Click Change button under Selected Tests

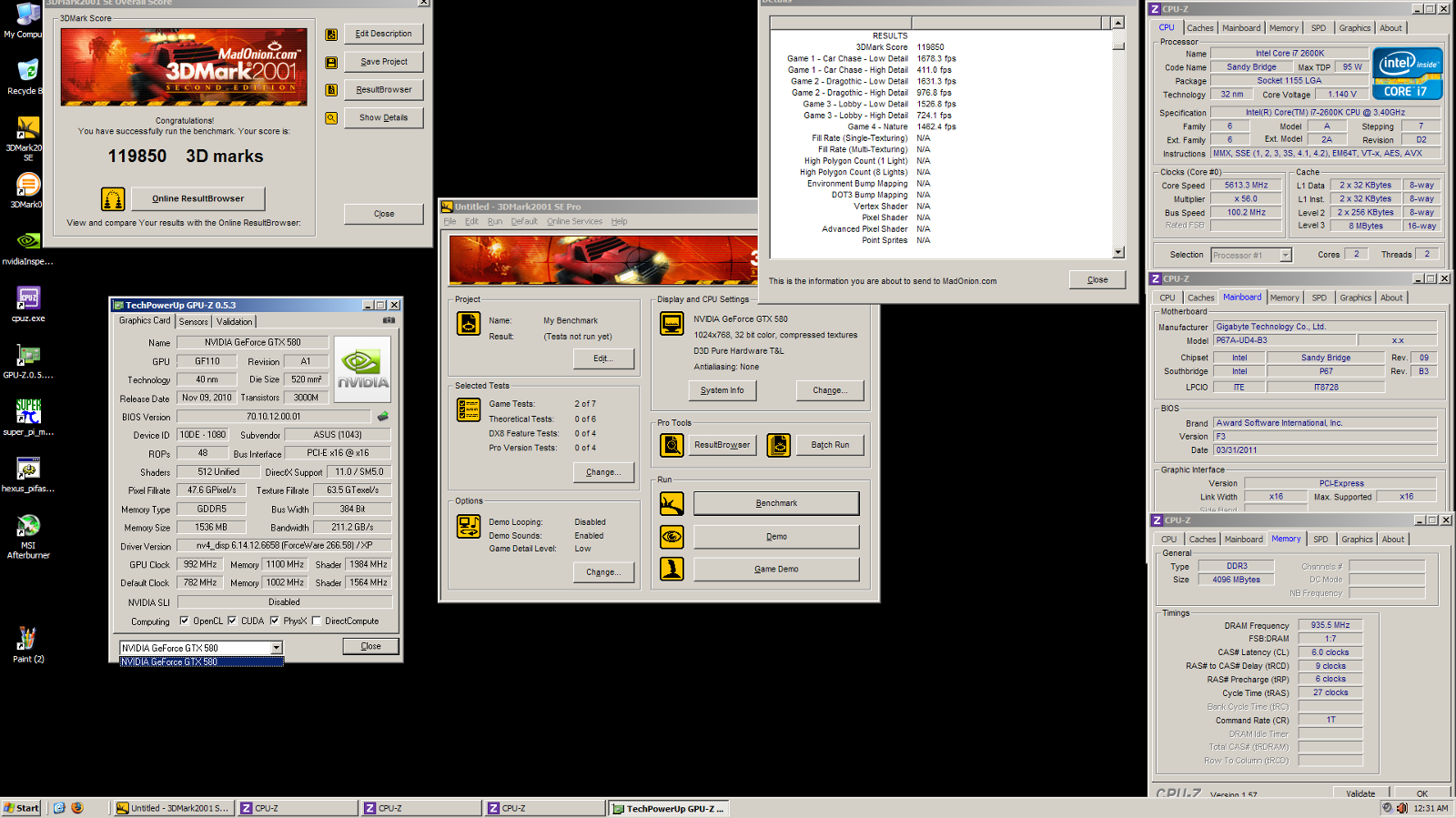[603, 472]
